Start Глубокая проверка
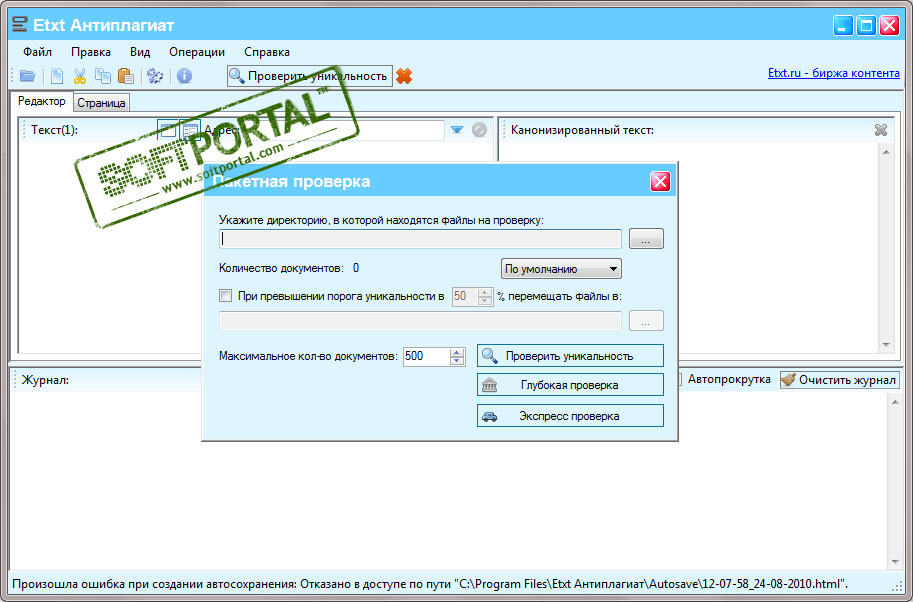913x602 pixels. click(x=570, y=385)
